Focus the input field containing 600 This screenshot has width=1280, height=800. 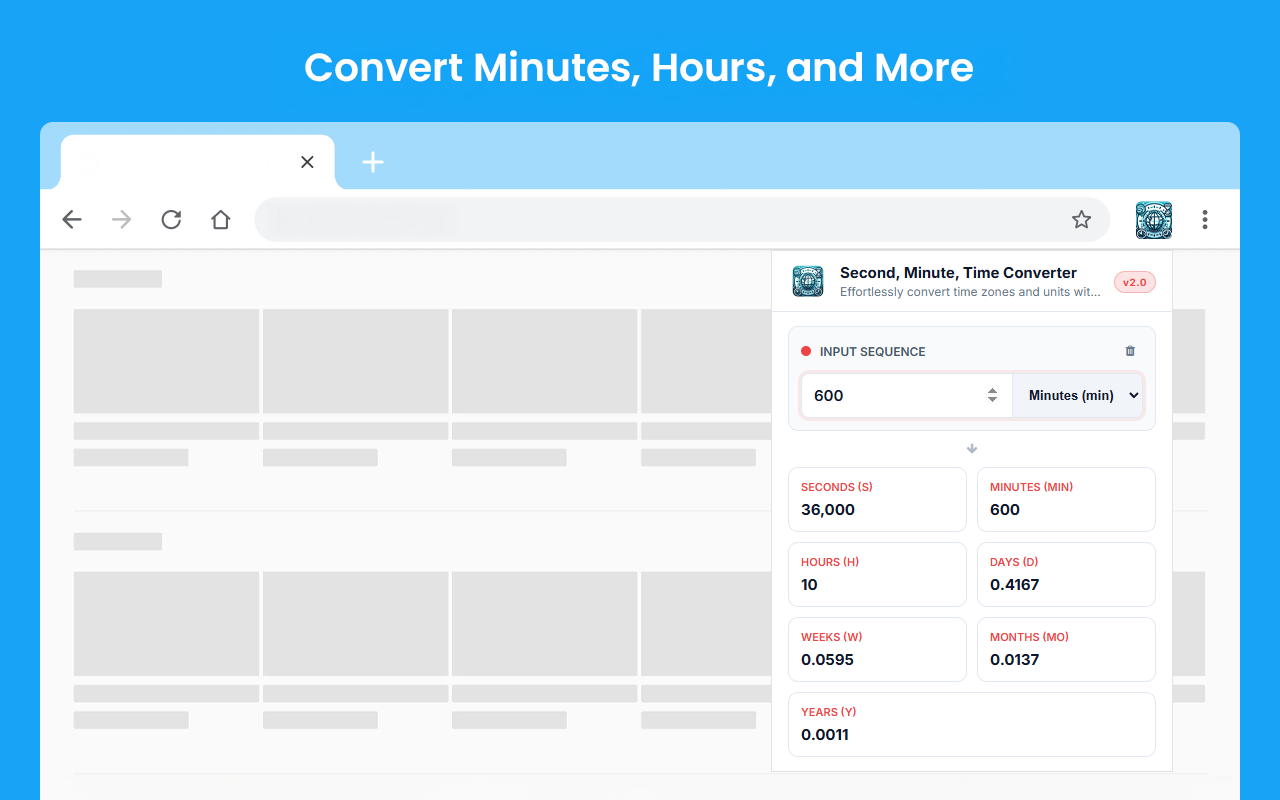tap(907, 395)
